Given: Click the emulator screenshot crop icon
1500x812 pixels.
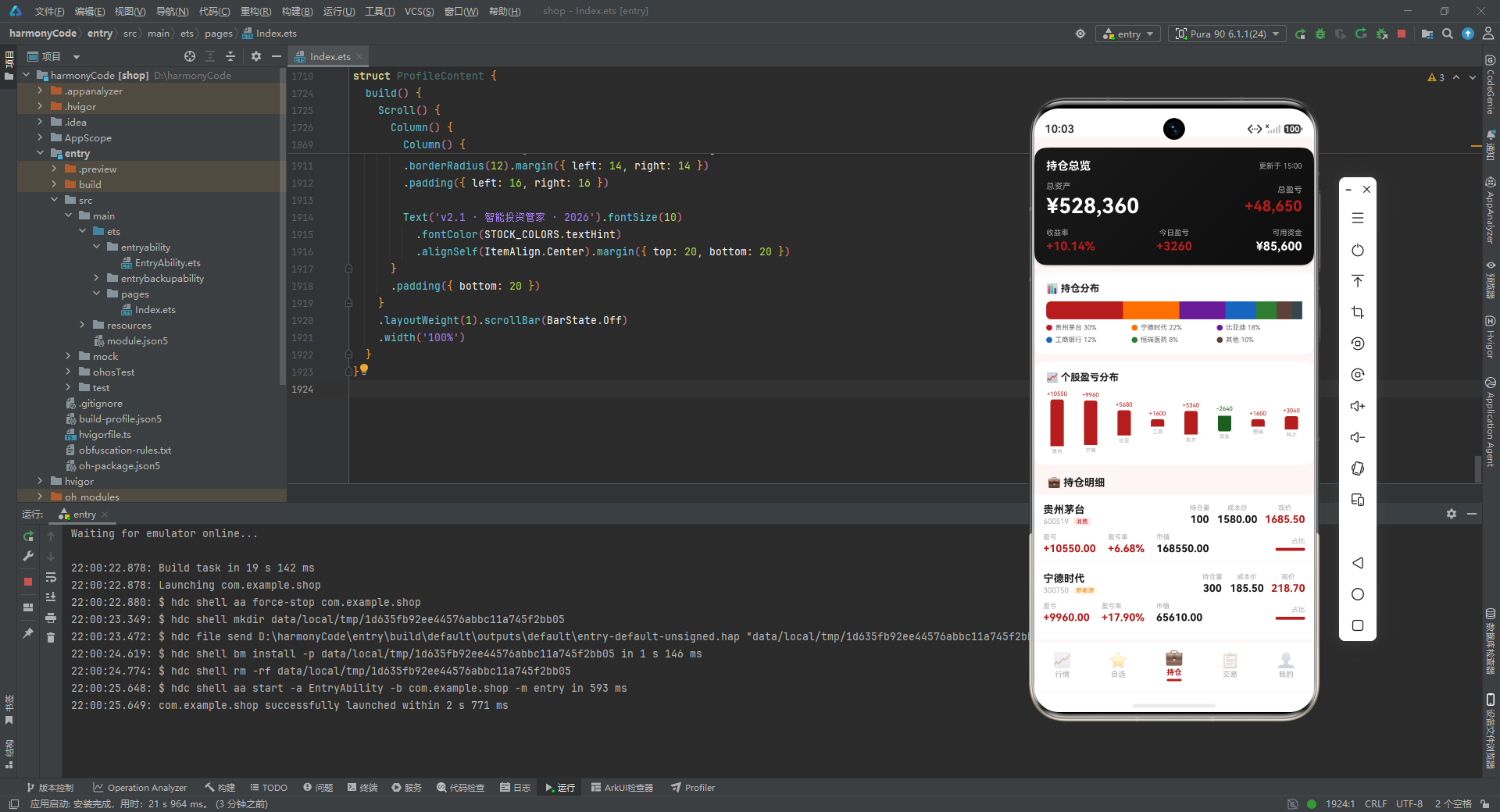Looking at the screenshot, I should (1358, 312).
